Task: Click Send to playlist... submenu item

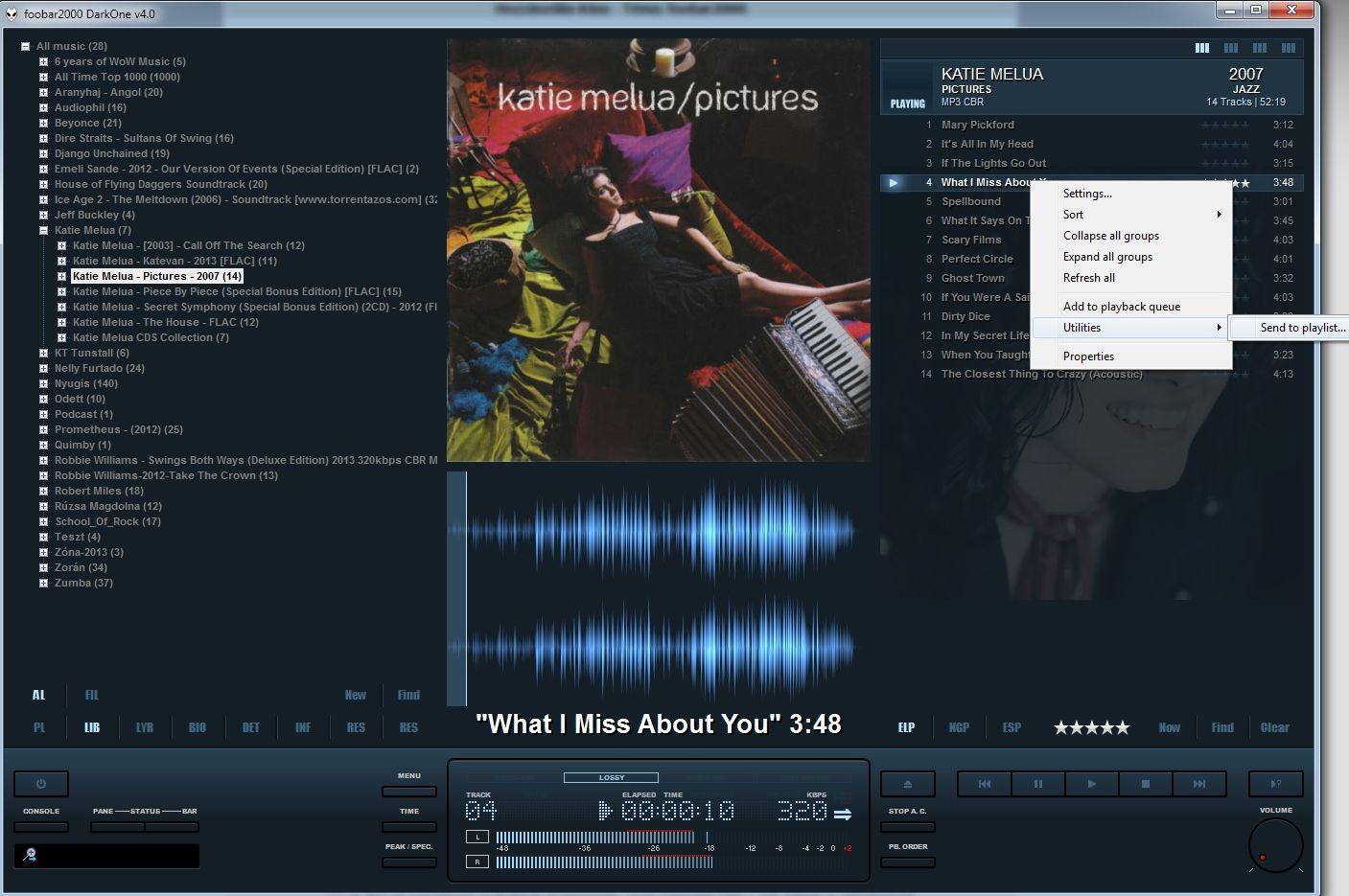Action: pyautogui.click(x=1291, y=328)
